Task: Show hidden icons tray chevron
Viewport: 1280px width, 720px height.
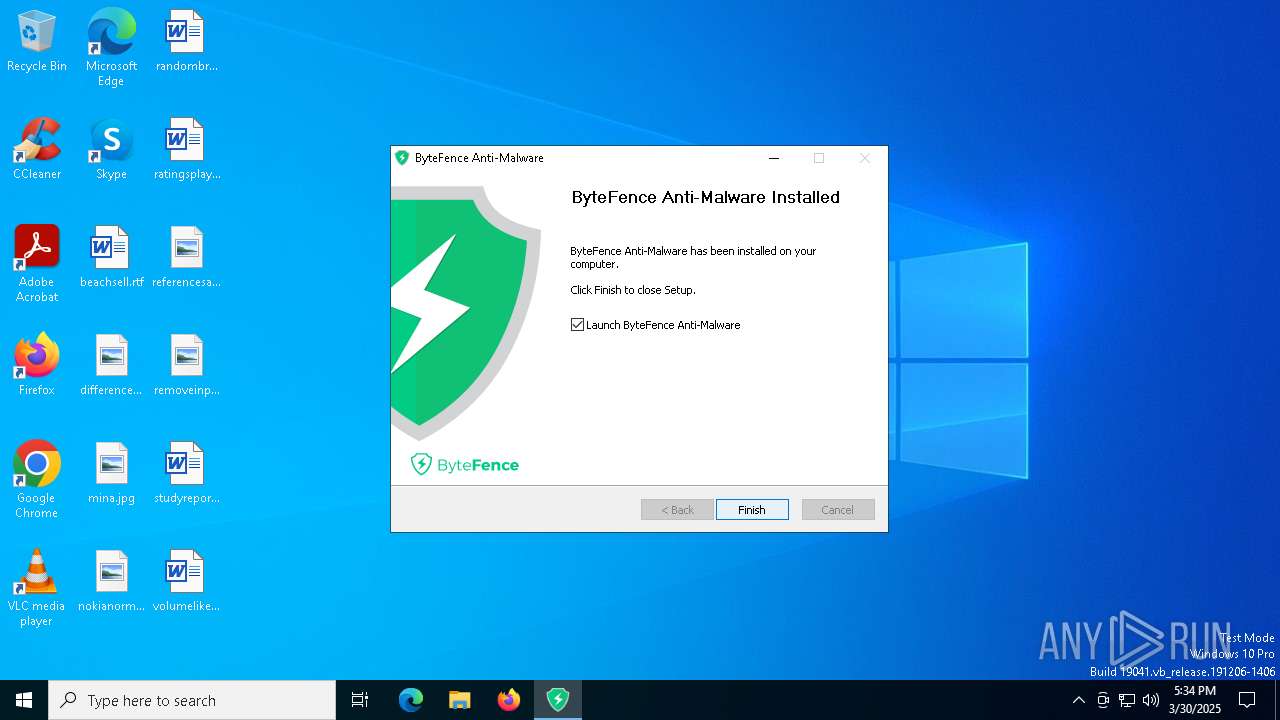Action: [1078, 700]
